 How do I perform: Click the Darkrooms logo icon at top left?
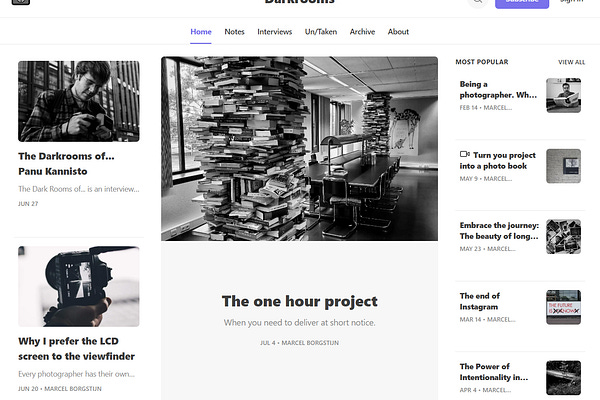(x=21, y=2)
